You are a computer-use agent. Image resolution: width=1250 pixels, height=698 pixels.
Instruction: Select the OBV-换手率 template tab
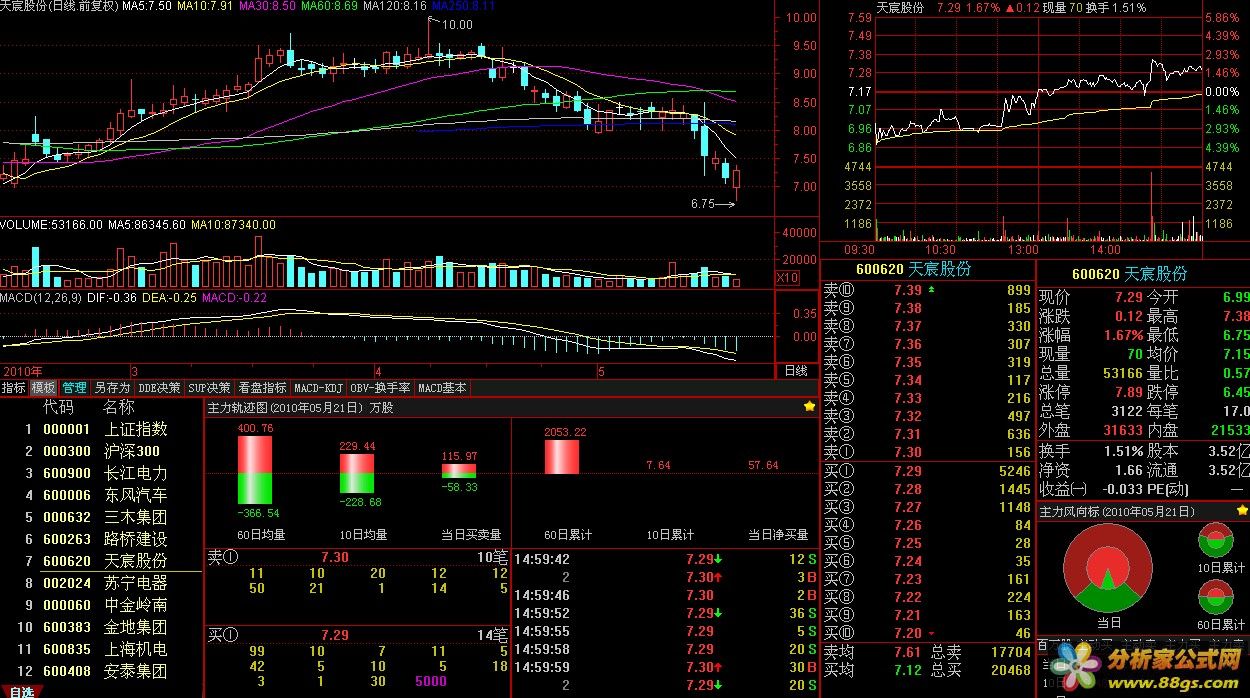click(x=380, y=388)
